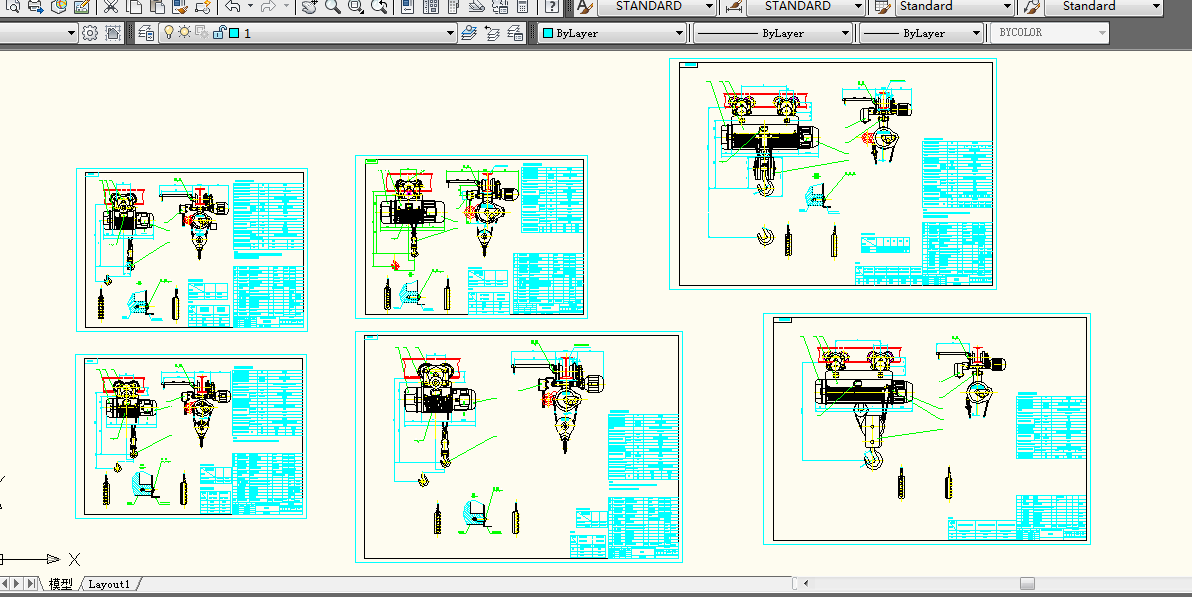The width and height of the screenshot is (1192, 608).
Task: Open the Layer States Manager icon
Action: 515,33
